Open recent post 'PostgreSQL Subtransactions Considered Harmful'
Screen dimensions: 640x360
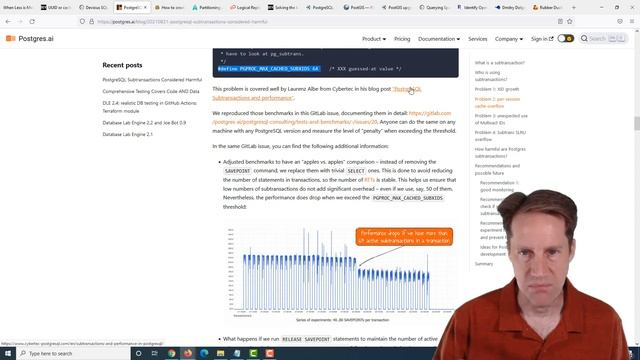152,80
